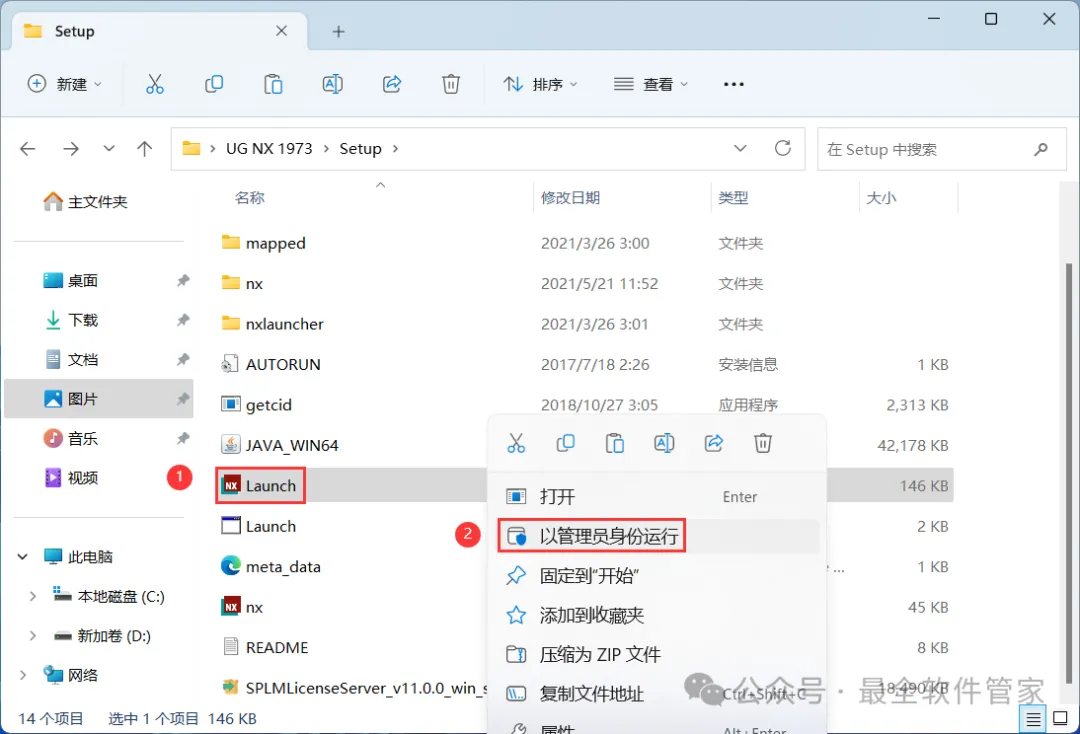Image resolution: width=1080 pixels, height=734 pixels.
Task: Close the Setup tab
Action: point(281,31)
